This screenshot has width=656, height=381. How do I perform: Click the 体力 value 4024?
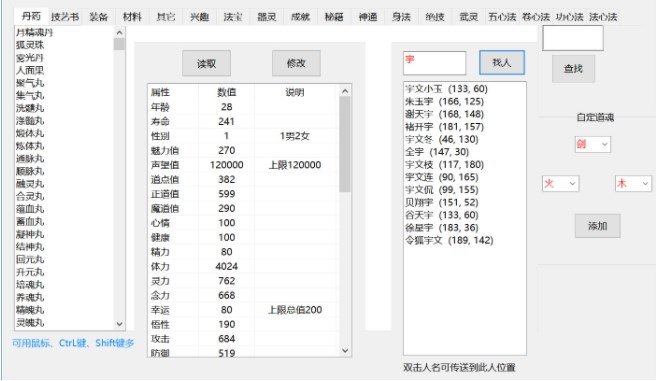click(x=226, y=266)
